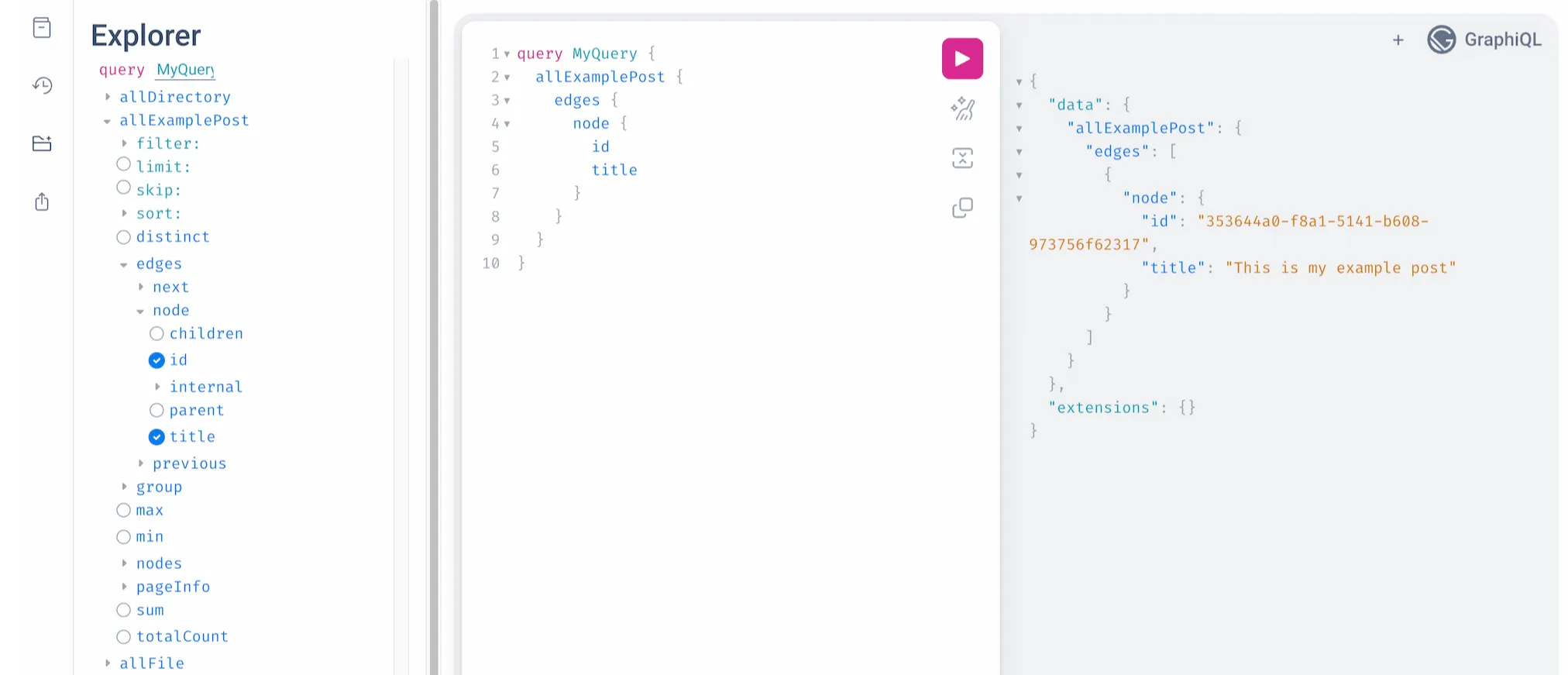Prettify the query with the magic wand icon

pos(962,108)
